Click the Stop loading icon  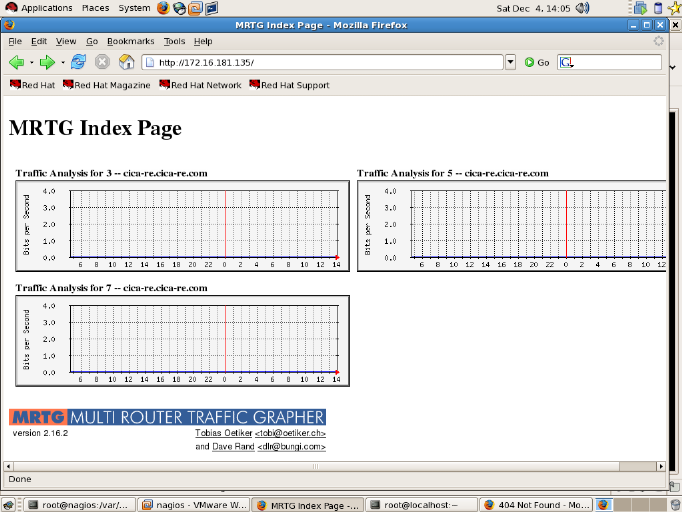(102, 62)
